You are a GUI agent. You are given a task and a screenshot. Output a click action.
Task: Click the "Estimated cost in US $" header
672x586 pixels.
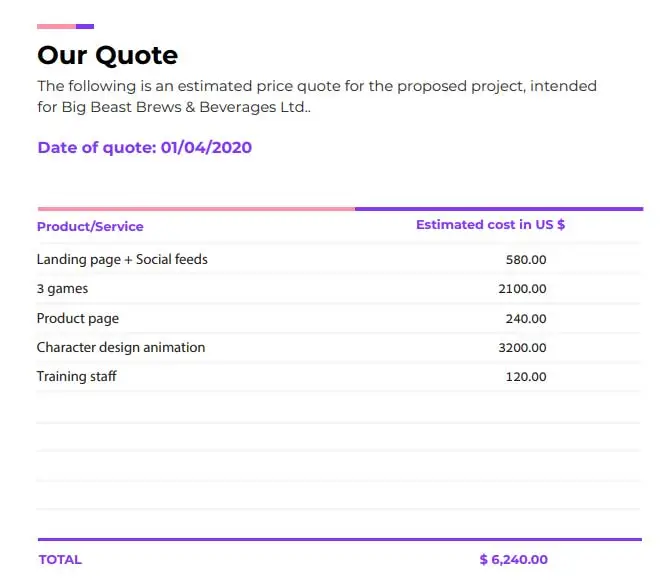pos(490,225)
